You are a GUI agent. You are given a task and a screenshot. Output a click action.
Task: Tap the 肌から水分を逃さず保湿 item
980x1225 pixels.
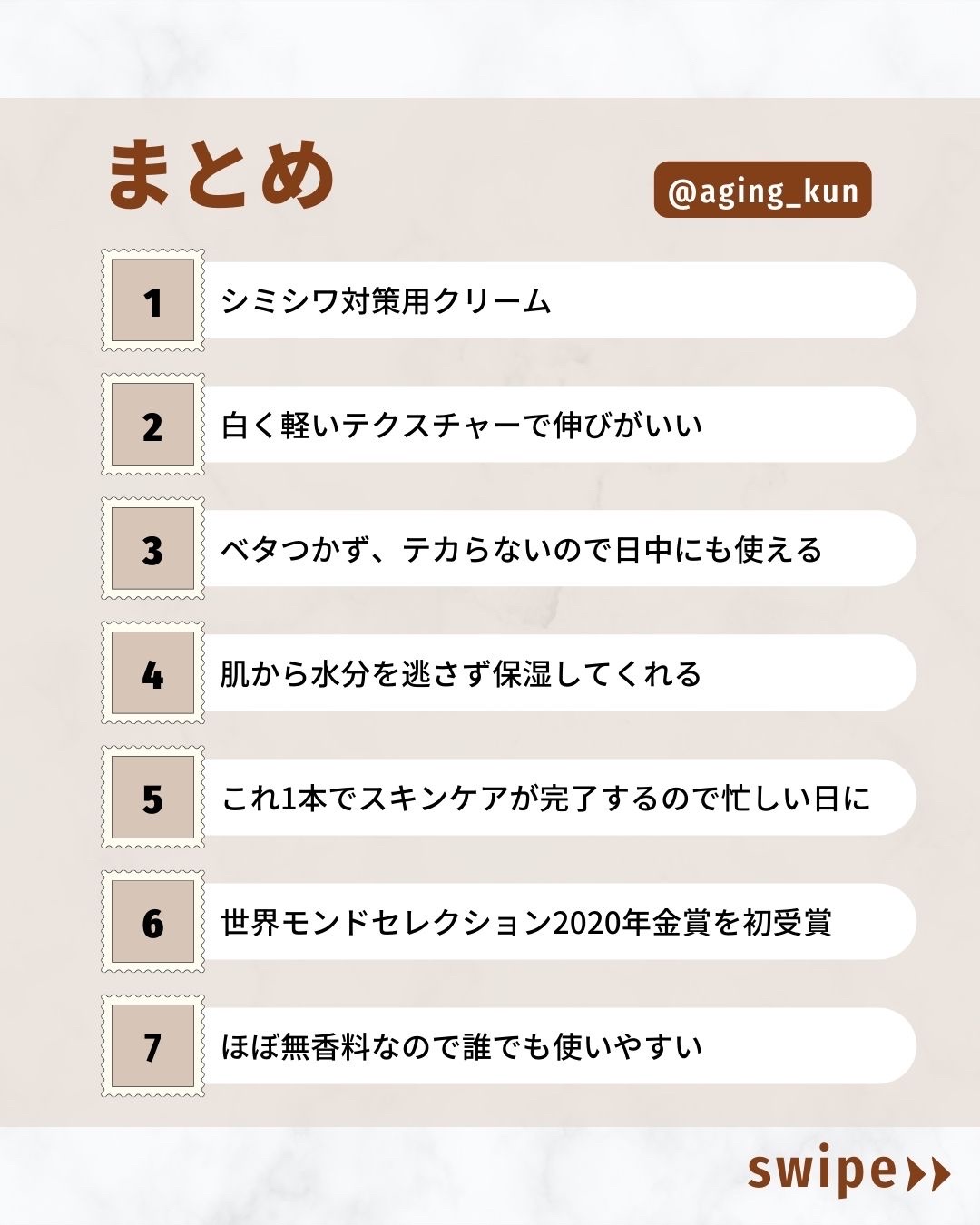(x=461, y=674)
